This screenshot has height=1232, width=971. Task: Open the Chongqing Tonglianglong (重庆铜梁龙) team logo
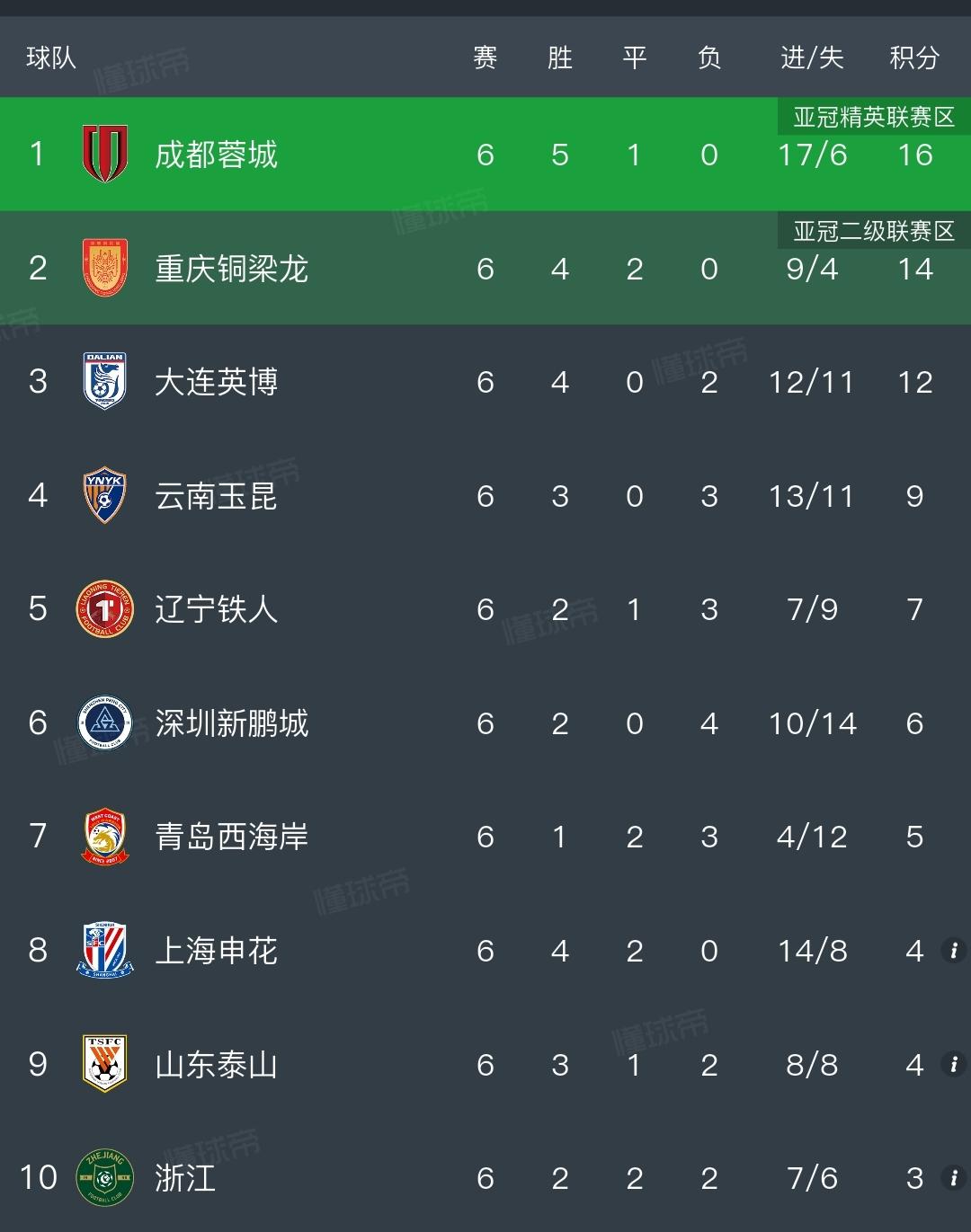(x=105, y=268)
